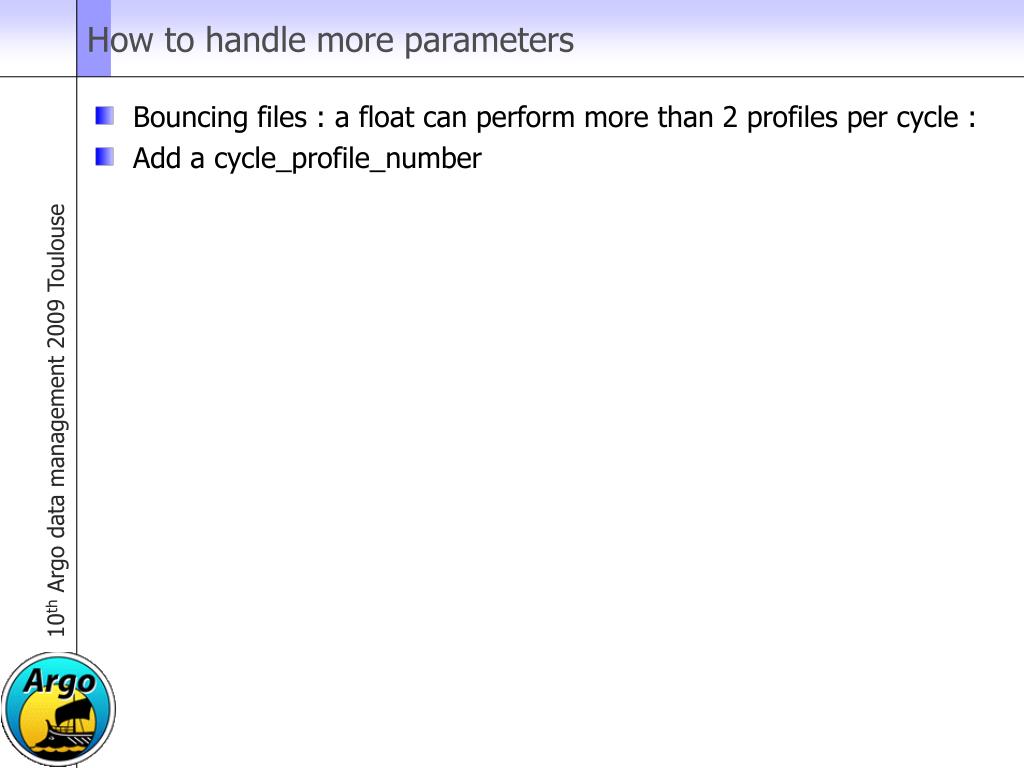Click the Bouncing files bullet text line
The width and height of the screenshot is (1024, 768).
[554, 118]
